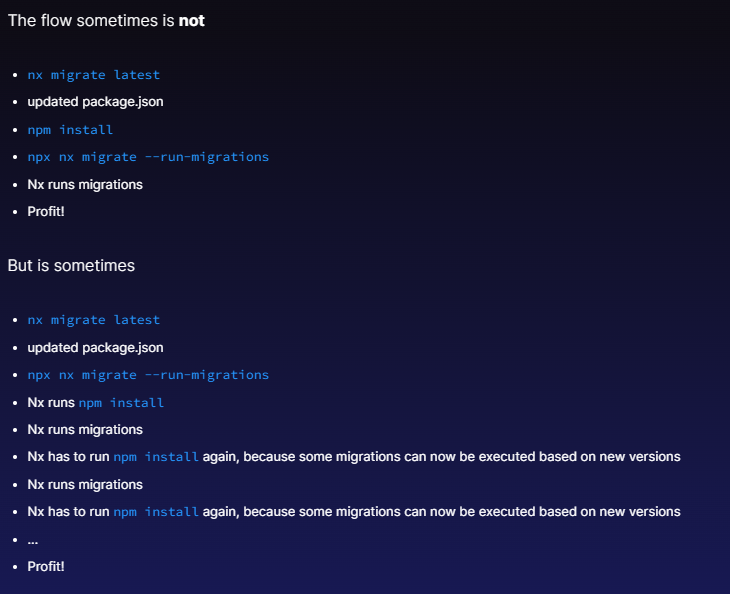Click "Profit!" ending the first list
Image resolution: width=730 pixels, height=594 pixels.
46,212
